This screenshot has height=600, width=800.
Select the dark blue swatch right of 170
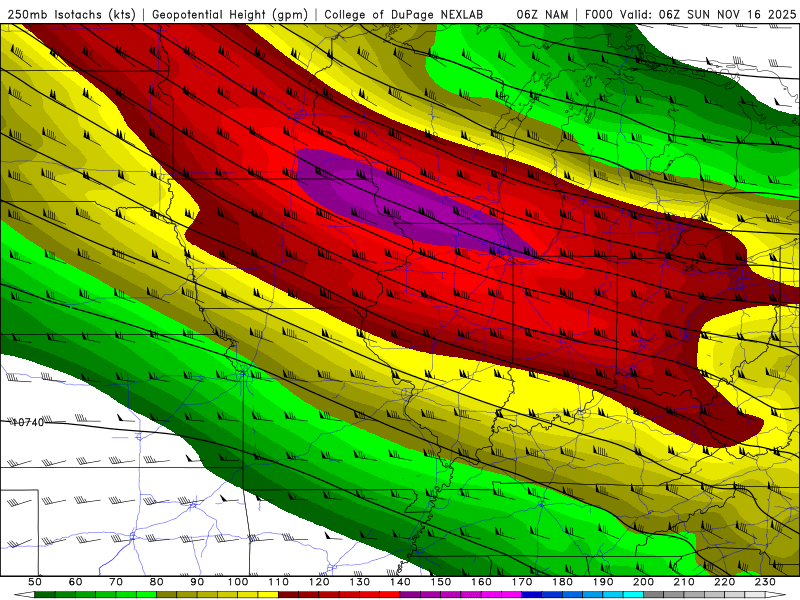(x=532, y=595)
